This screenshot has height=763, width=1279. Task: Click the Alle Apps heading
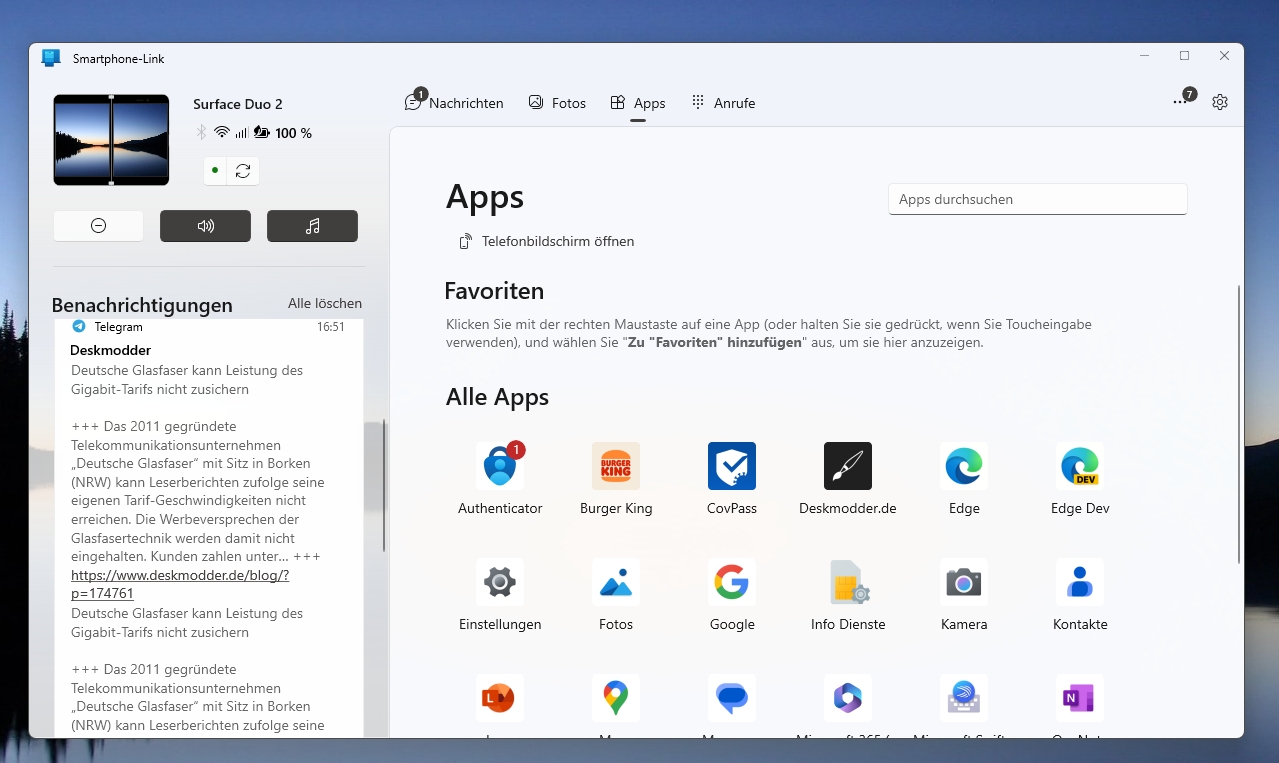tap(497, 397)
